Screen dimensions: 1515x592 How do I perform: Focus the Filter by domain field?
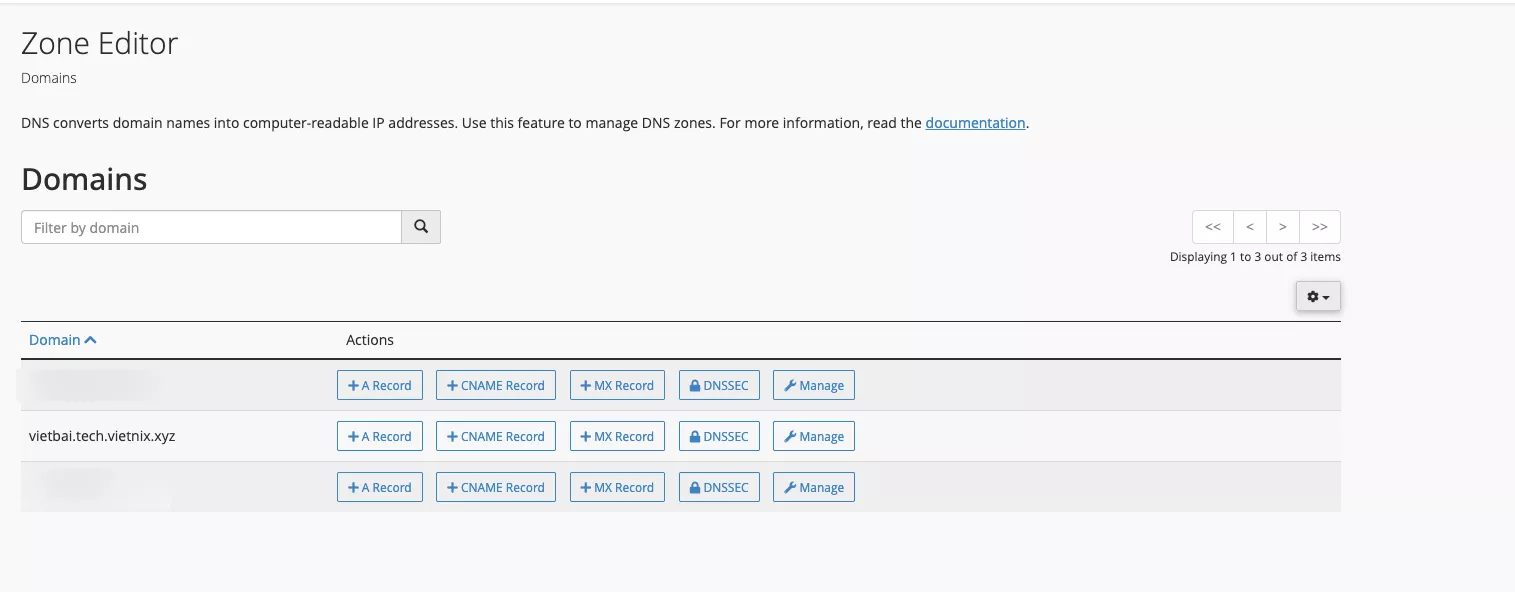tap(211, 227)
